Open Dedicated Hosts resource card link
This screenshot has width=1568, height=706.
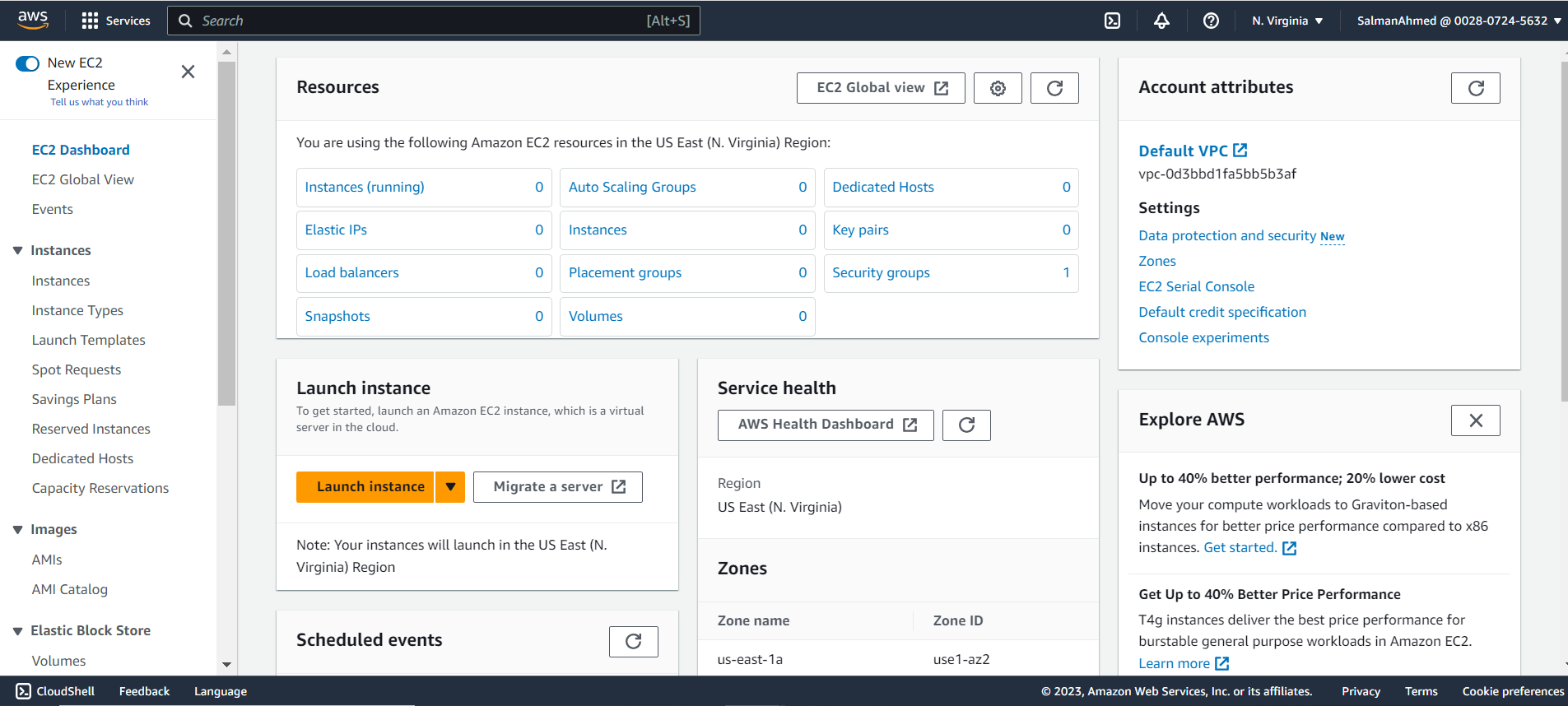tap(883, 187)
